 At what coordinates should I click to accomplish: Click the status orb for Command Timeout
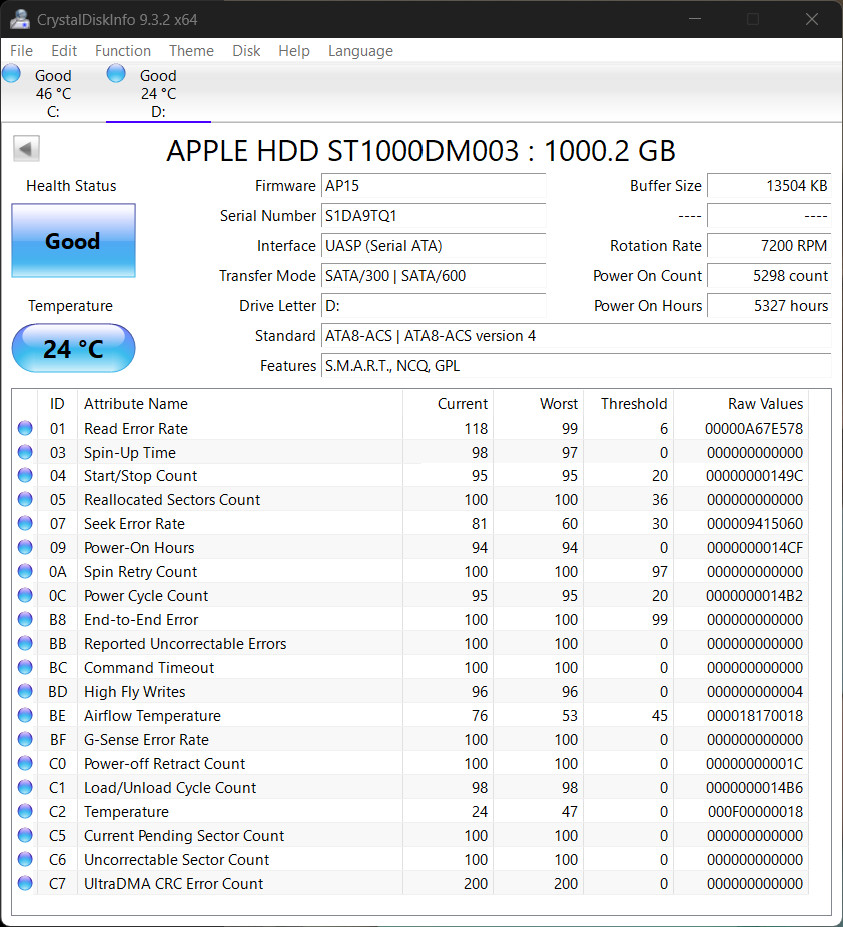pyautogui.click(x=25, y=667)
